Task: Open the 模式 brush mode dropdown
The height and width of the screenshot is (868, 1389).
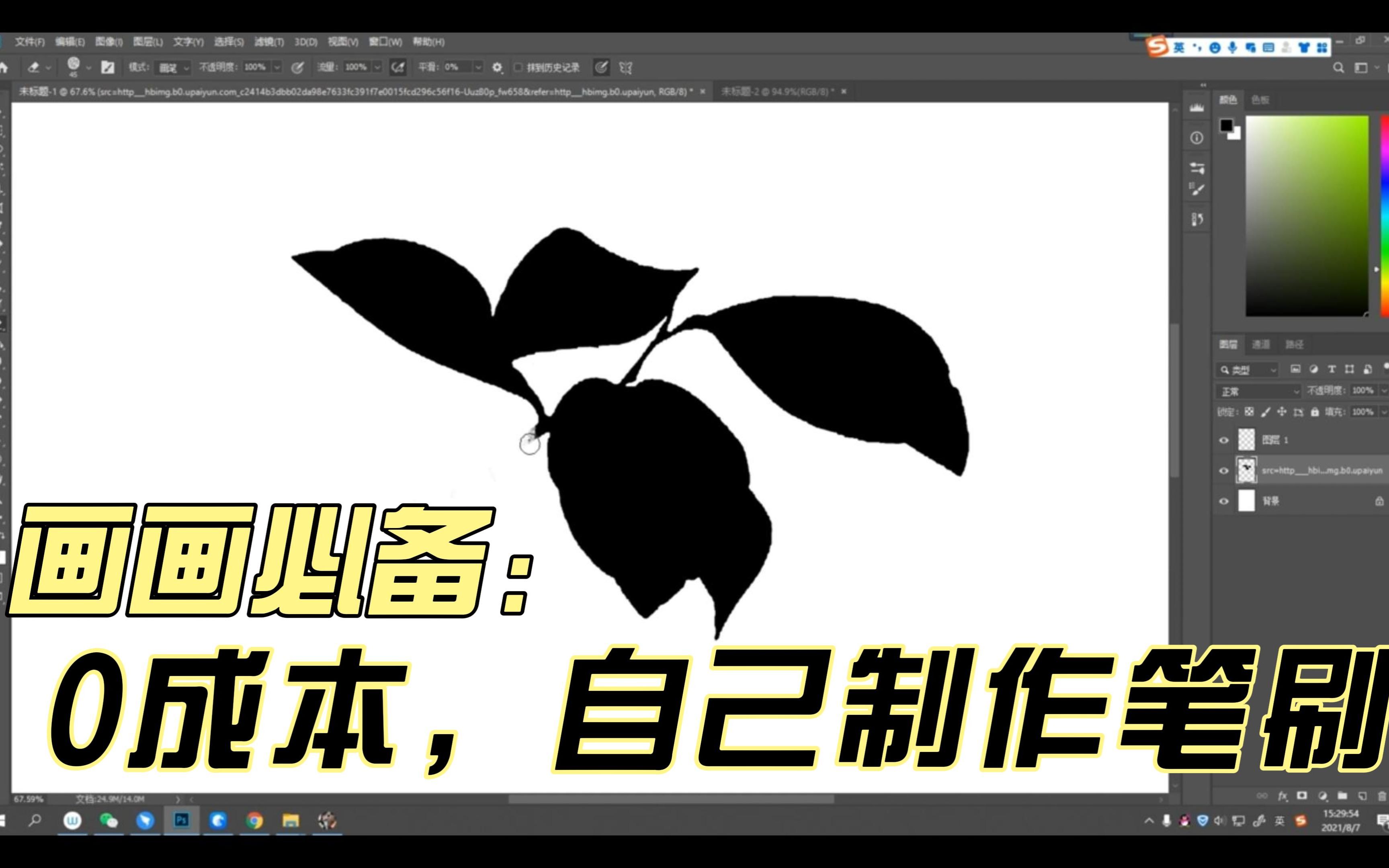Action: [172, 67]
